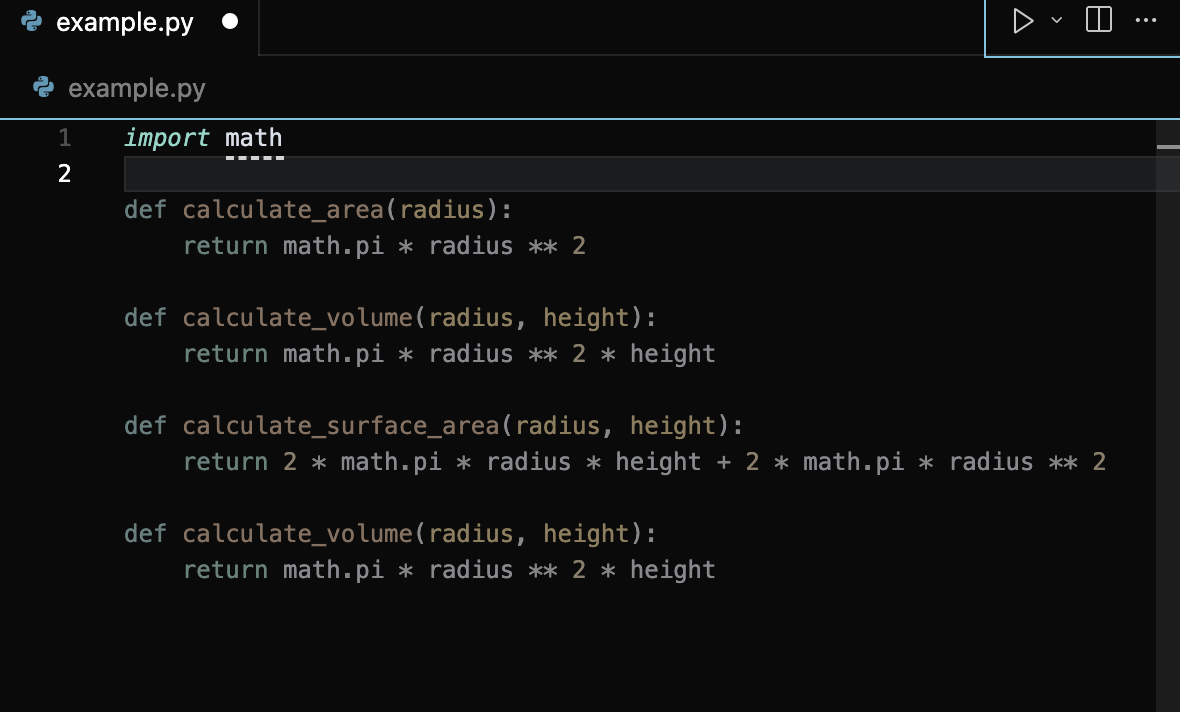The image size is (1180, 712).
Task: Click scrollbar overview marker at top
Action: [x=1168, y=147]
